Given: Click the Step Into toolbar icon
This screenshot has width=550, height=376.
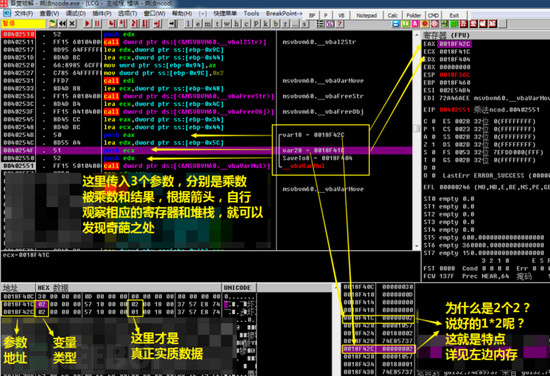Looking at the screenshot, I should click(x=112, y=24).
